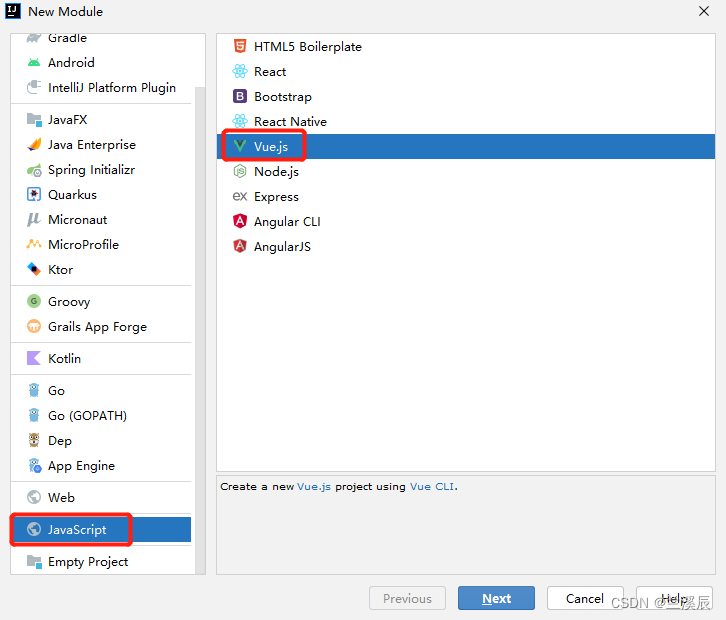The width and height of the screenshot is (726, 620).
Task: Open the Vue CLI link in the description
Action: coord(432,487)
